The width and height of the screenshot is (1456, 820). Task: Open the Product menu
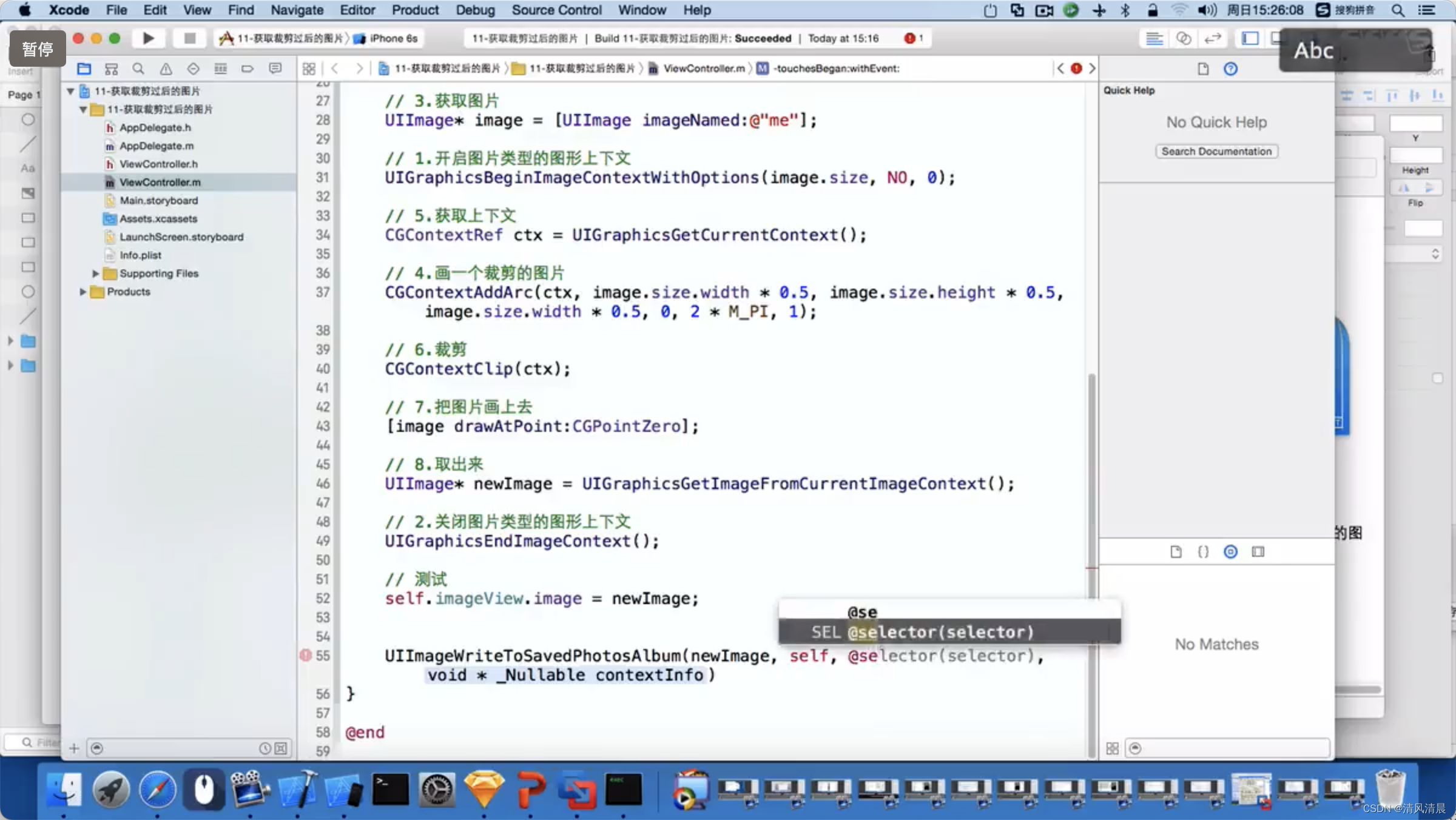[414, 10]
